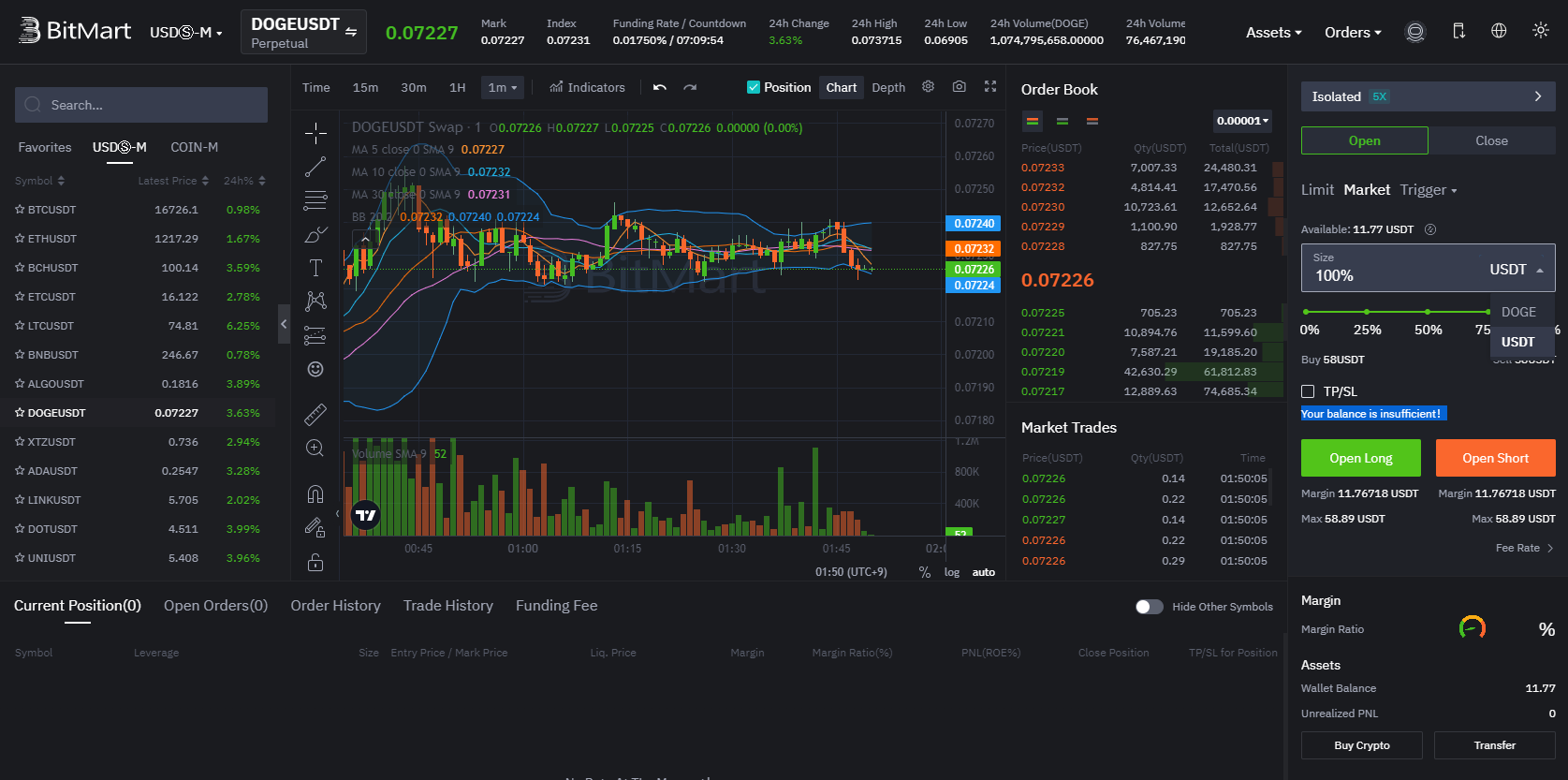Show asks-only order book view
1568x780 pixels.
[x=1092, y=121]
